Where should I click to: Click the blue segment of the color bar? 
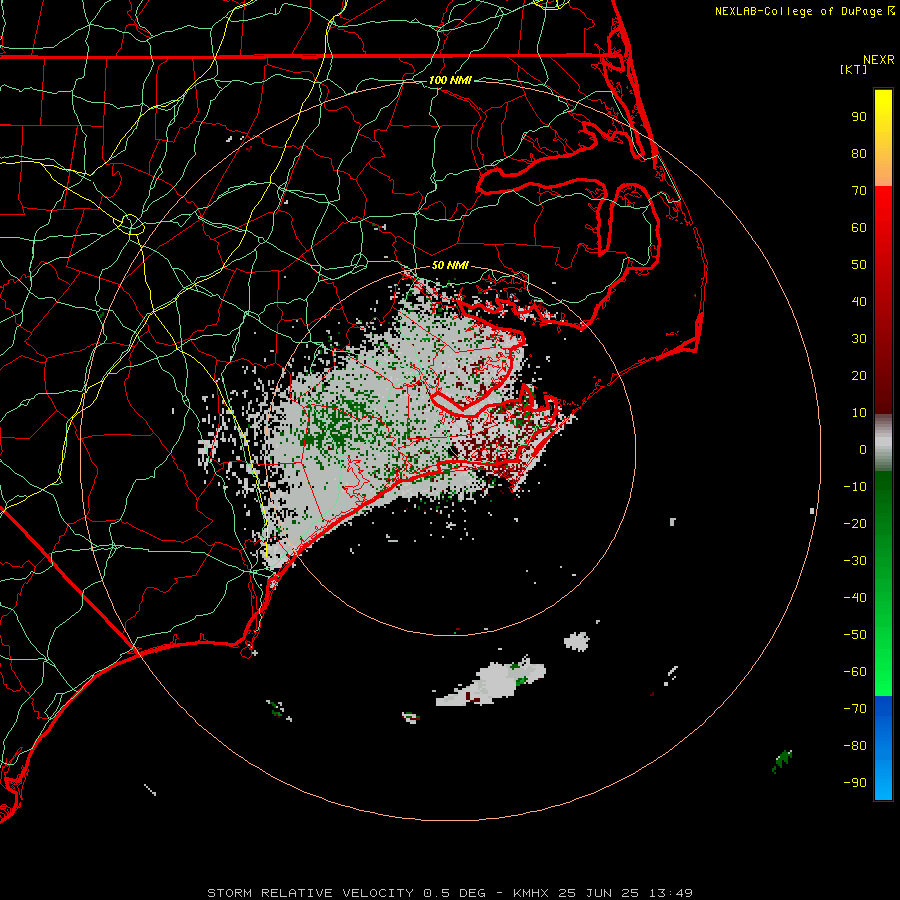[x=883, y=747]
